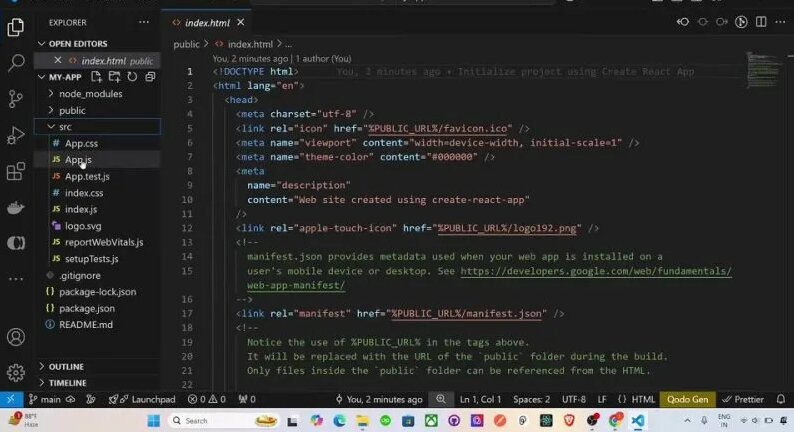Image resolution: width=794 pixels, height=432 pixels.
Task: Open the Qodo Gen sidebar icon
Action: (16, 243)
